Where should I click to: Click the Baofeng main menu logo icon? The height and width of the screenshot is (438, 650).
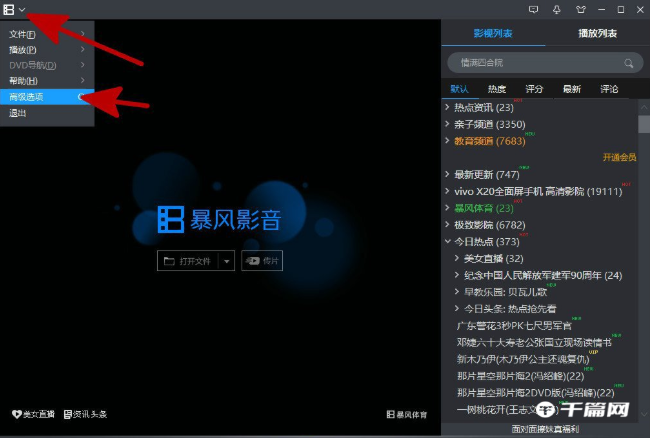[9, 10]
